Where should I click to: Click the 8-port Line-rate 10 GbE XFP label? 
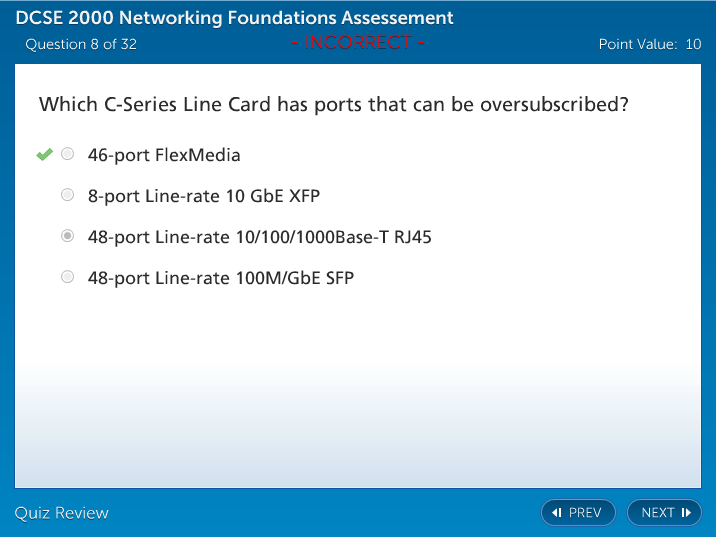(204, 196)
